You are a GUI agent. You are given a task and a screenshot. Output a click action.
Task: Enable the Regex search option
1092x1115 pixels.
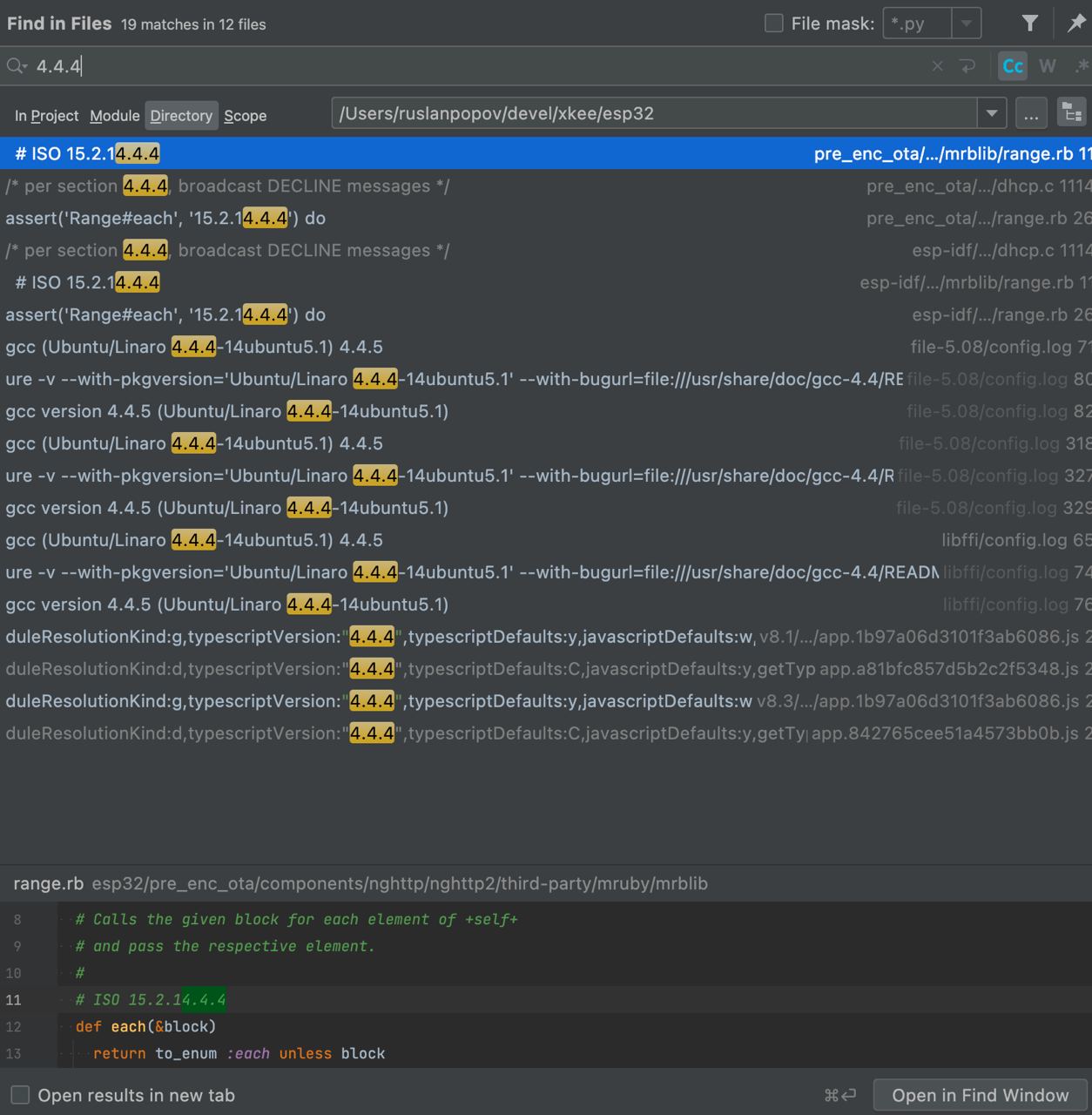pyautogui.click(x=1081, y=66)
